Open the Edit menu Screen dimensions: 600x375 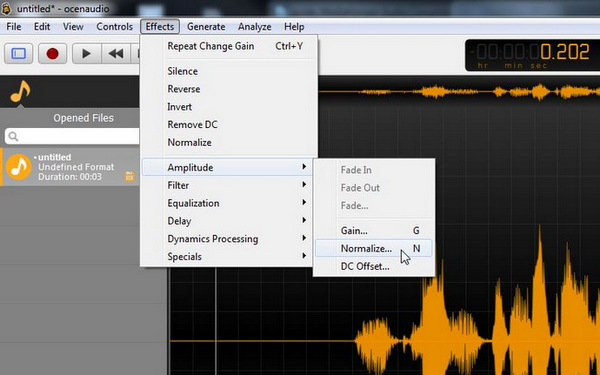point(42,27)
